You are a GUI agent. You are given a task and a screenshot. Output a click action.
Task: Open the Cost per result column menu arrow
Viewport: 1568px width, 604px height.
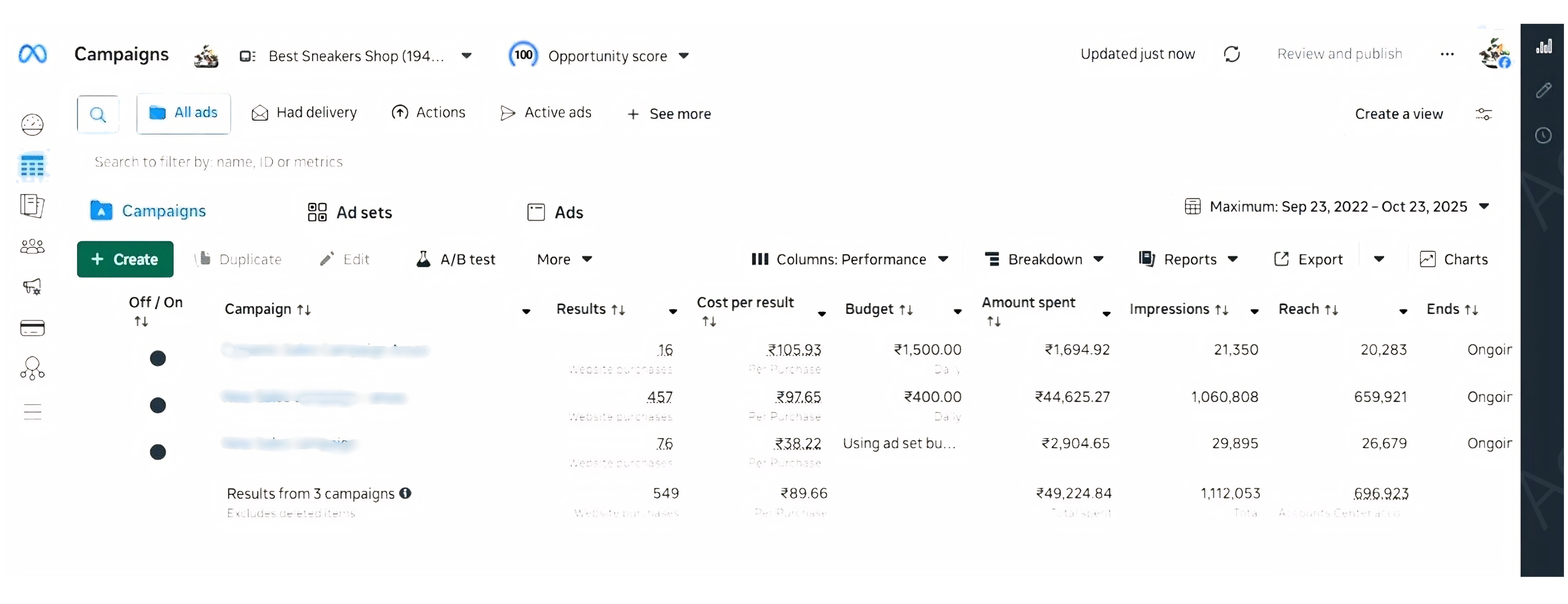(822, 314)
